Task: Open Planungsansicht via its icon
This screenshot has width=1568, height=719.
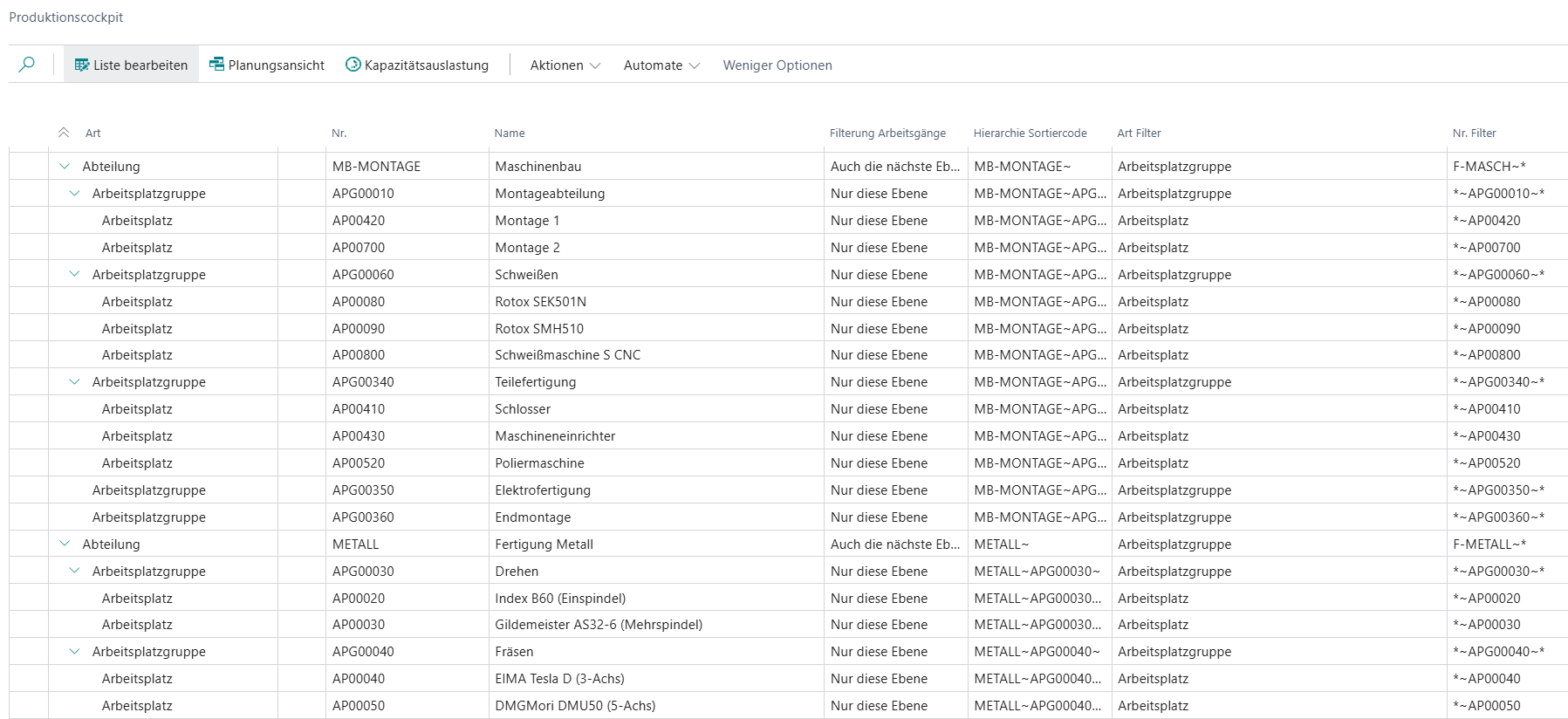Action: (x=216, y=65)
